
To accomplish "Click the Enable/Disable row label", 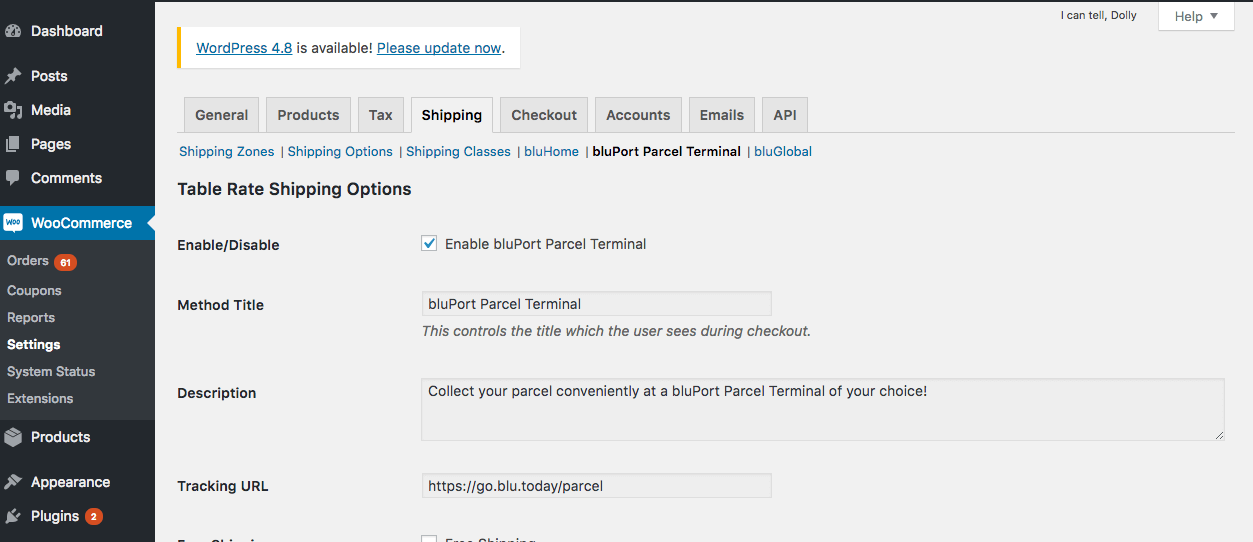I will point(228,245).
